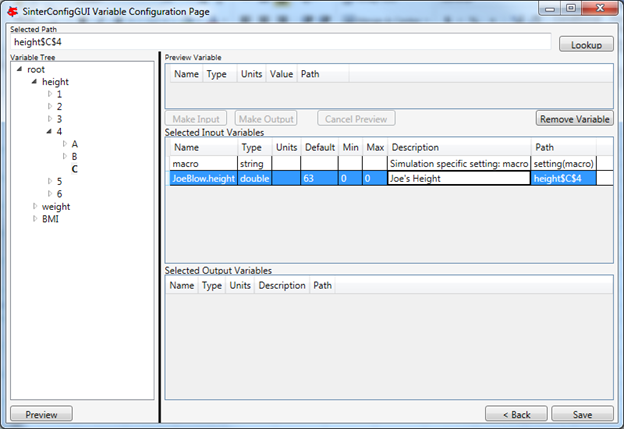Click the Selected Path text field
Viewport: 624px width, 429px height.
tap(280, 43)
